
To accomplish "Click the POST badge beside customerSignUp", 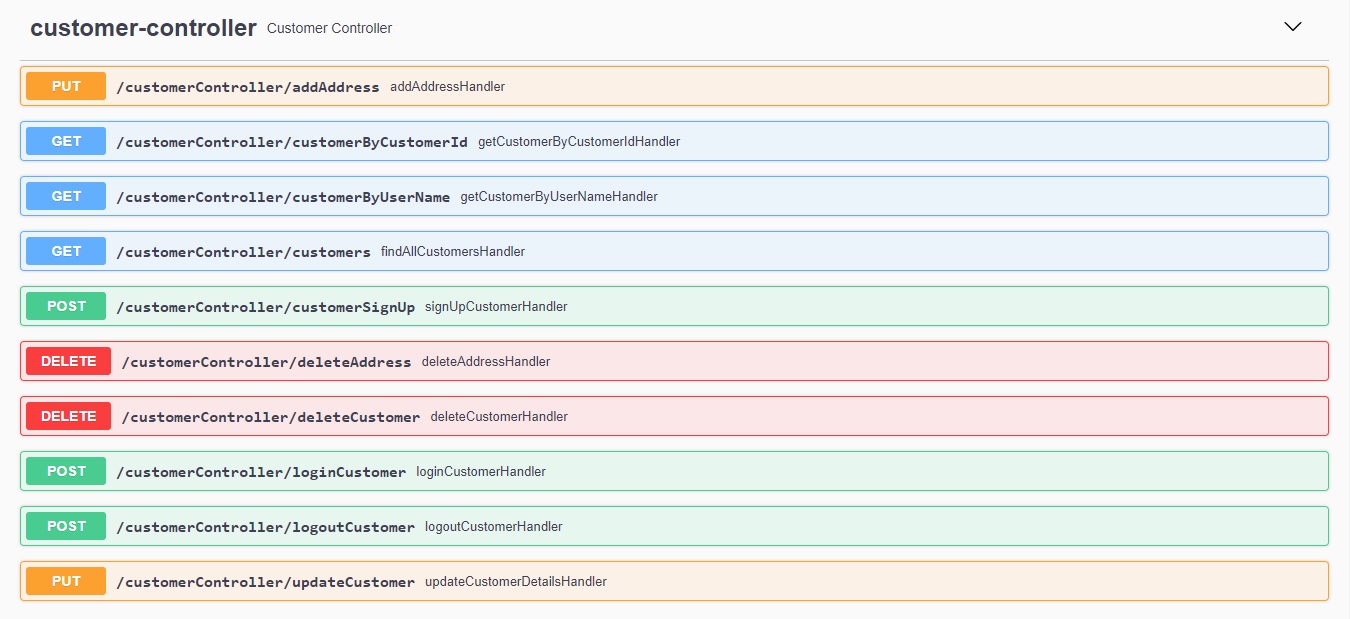I will pos(65,306).
